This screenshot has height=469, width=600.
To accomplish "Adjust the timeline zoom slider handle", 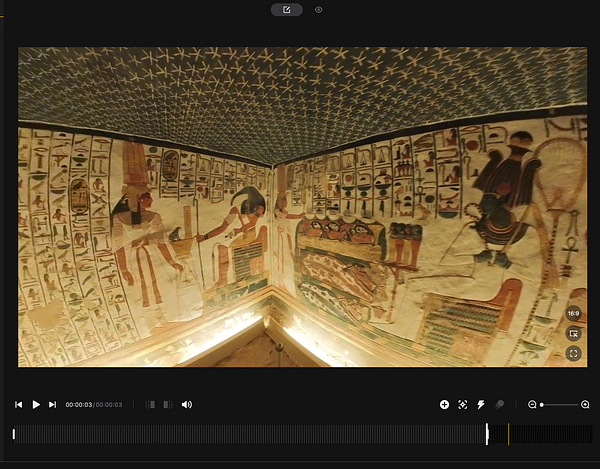I will (x=541, y=405).
